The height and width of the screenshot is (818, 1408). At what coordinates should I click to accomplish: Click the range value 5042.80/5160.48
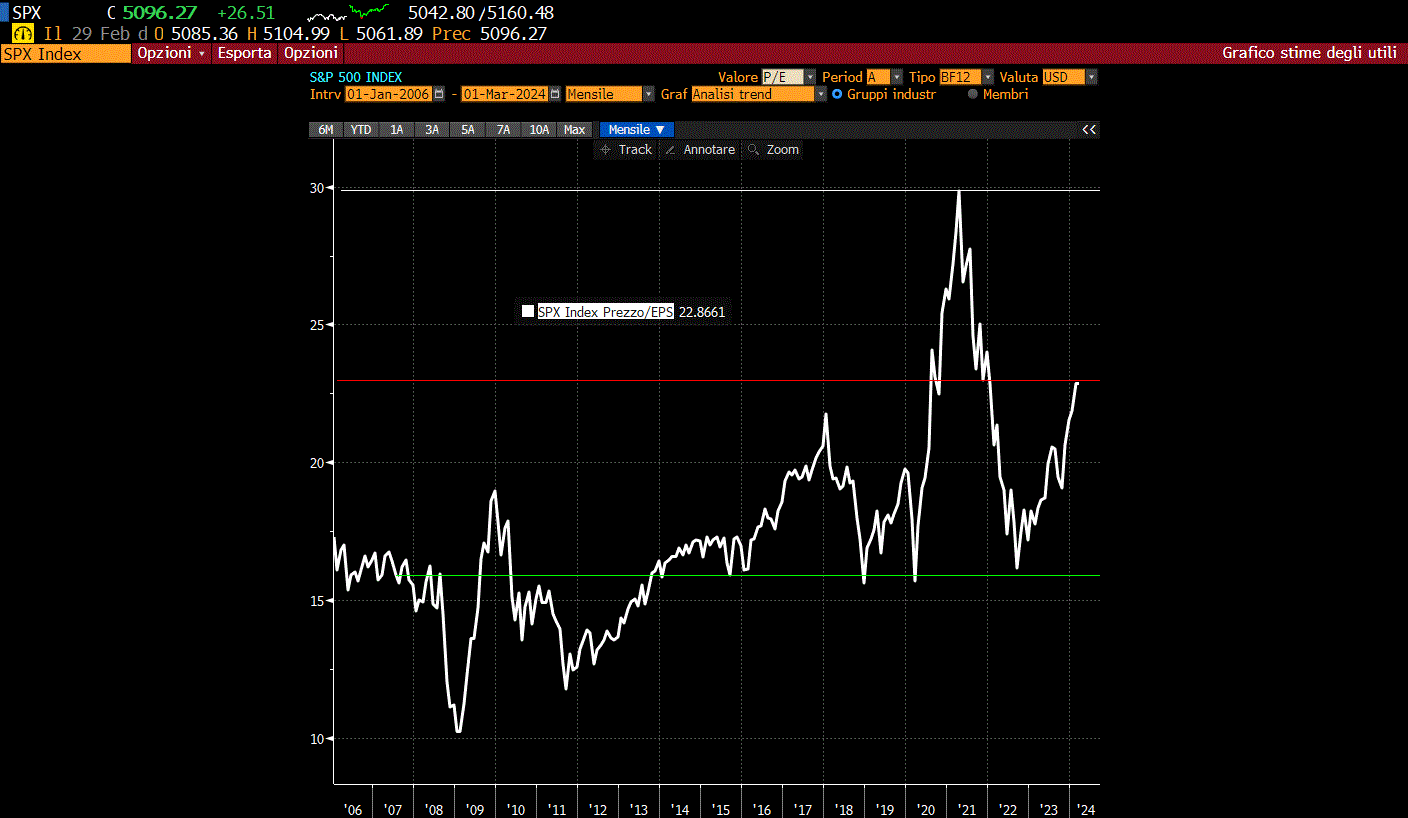tap(481, 13)
